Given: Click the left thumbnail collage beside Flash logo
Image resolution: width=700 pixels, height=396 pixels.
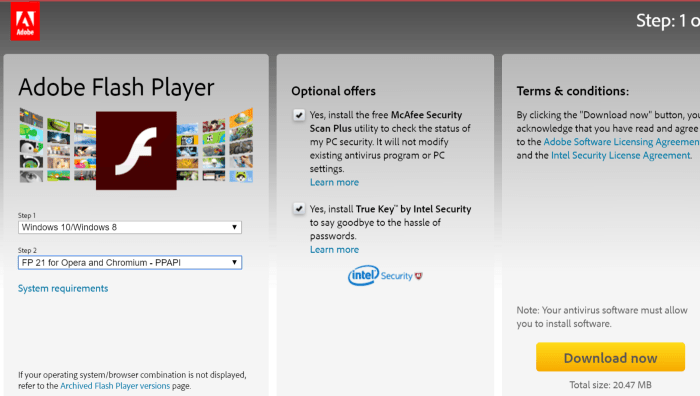Looking at the screenshot, I should (x=57, y=146).
